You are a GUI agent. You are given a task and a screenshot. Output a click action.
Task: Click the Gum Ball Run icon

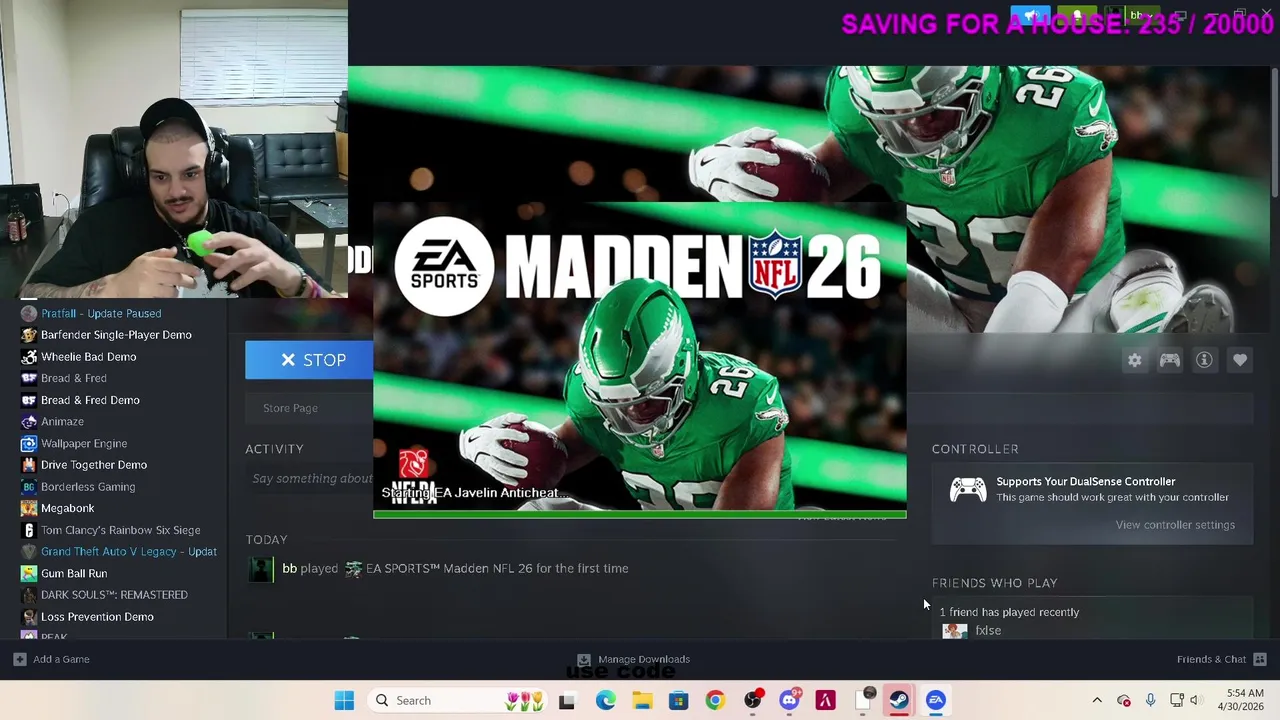click(x=28, y=574)
